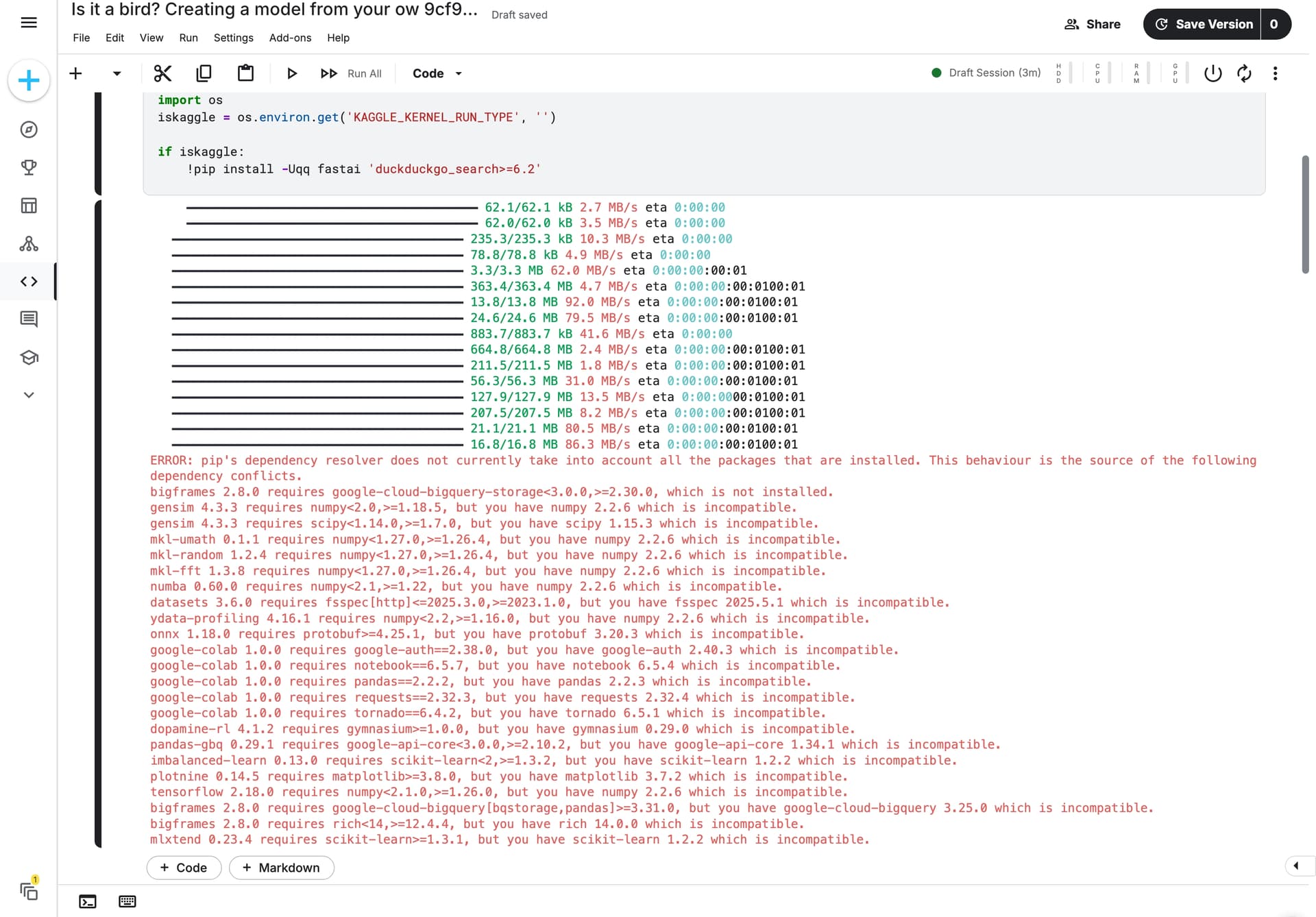
Task: Click the Save Version button
Action: coord(1203,24)
